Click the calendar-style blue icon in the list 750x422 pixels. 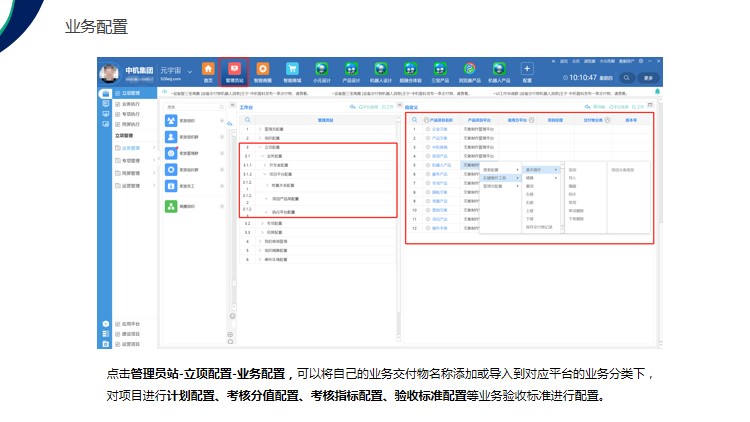point(171,186)
